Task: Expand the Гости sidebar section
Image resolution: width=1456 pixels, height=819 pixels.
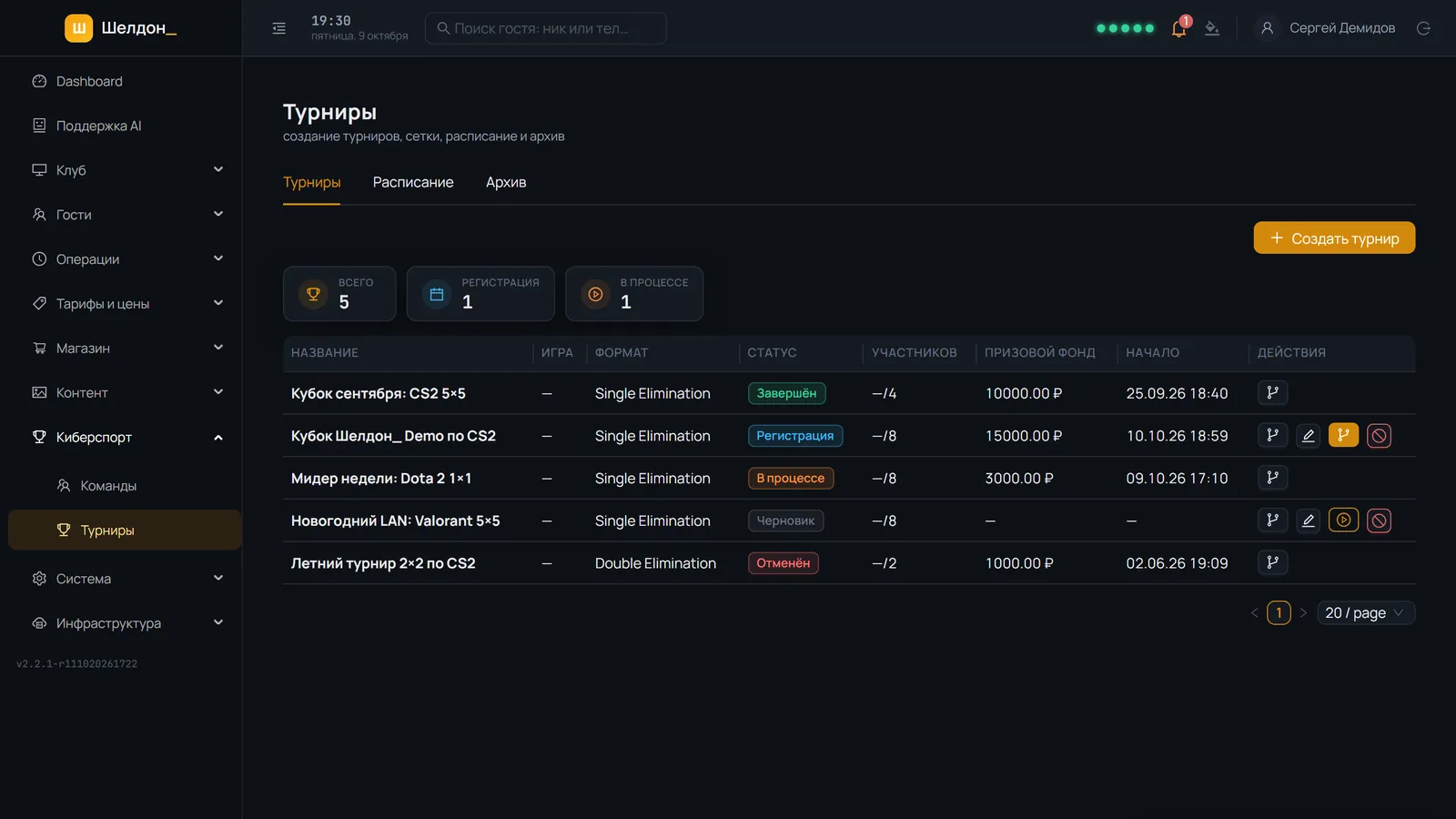Action: click(125, 215)
